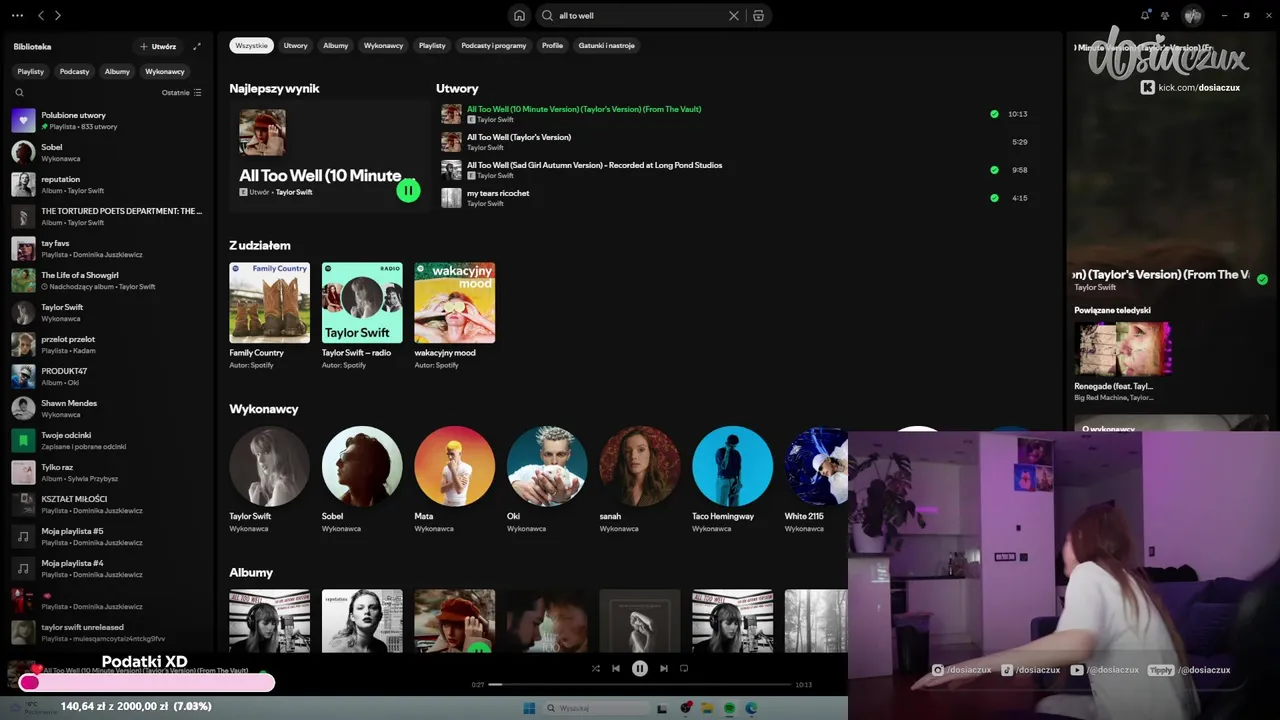Open the Browse icon beside search
Image resolution: width=1280 pixels, height=720 pixels.
tap(758, 15)
